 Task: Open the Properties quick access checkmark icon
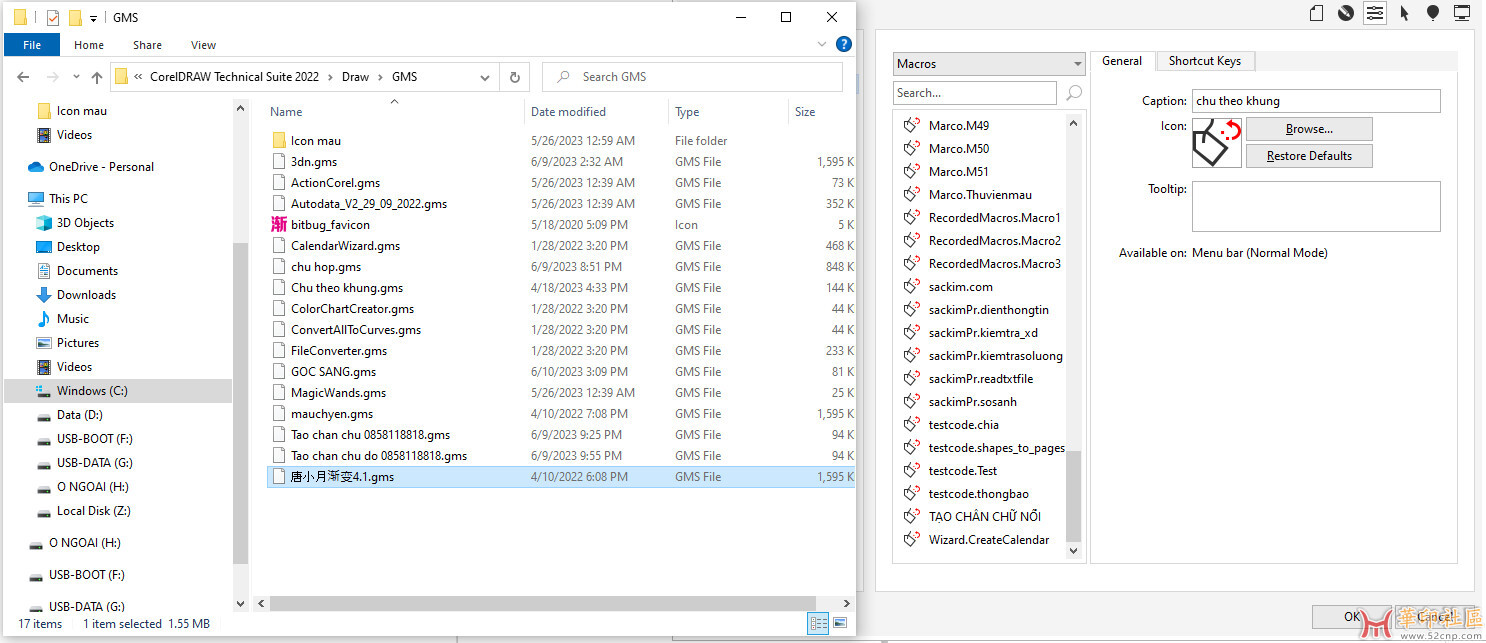53,18
